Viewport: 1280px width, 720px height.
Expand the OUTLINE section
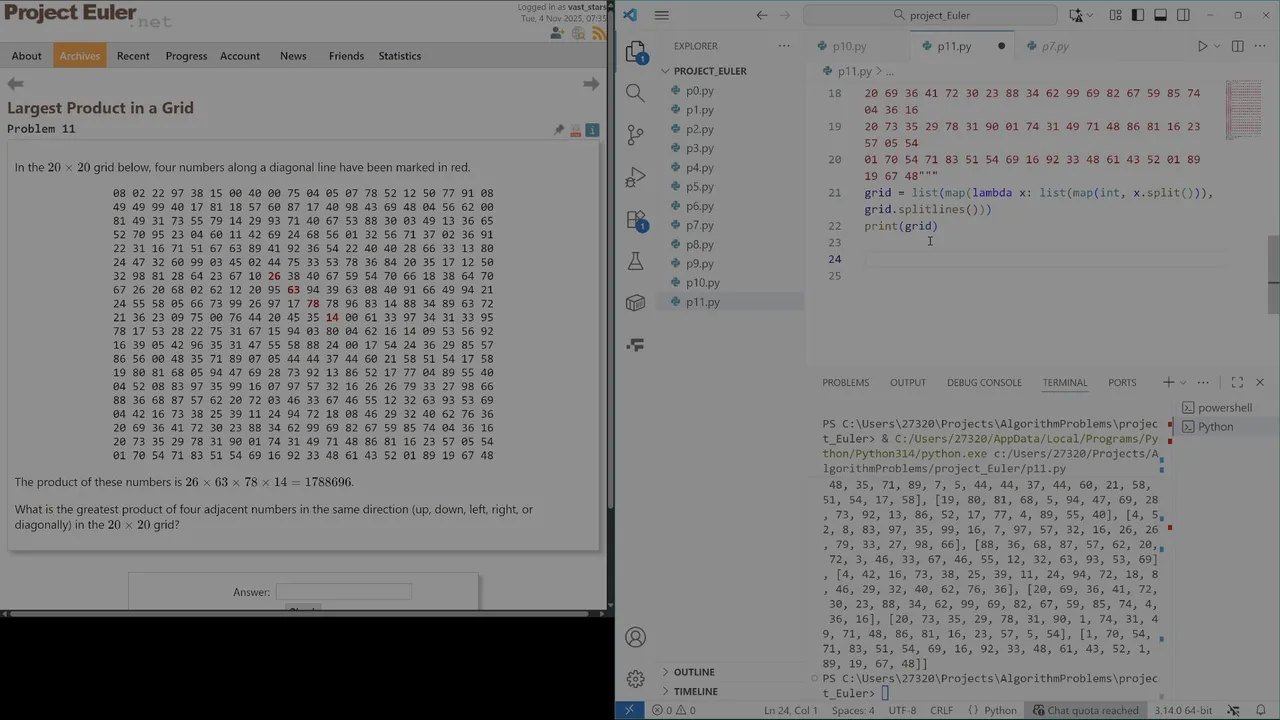point(694,672)
